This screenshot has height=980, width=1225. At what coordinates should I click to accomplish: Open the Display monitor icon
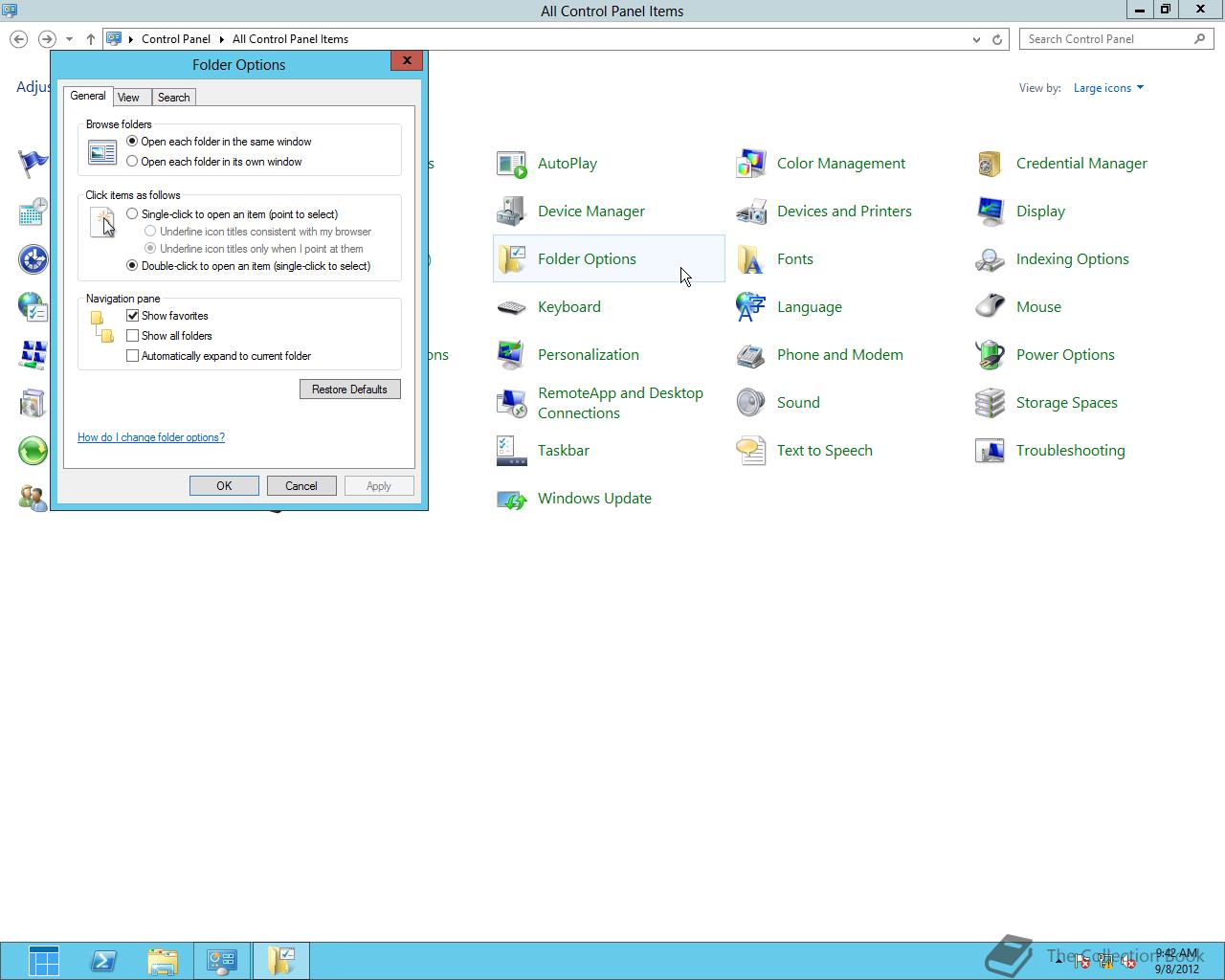(991, 212)
